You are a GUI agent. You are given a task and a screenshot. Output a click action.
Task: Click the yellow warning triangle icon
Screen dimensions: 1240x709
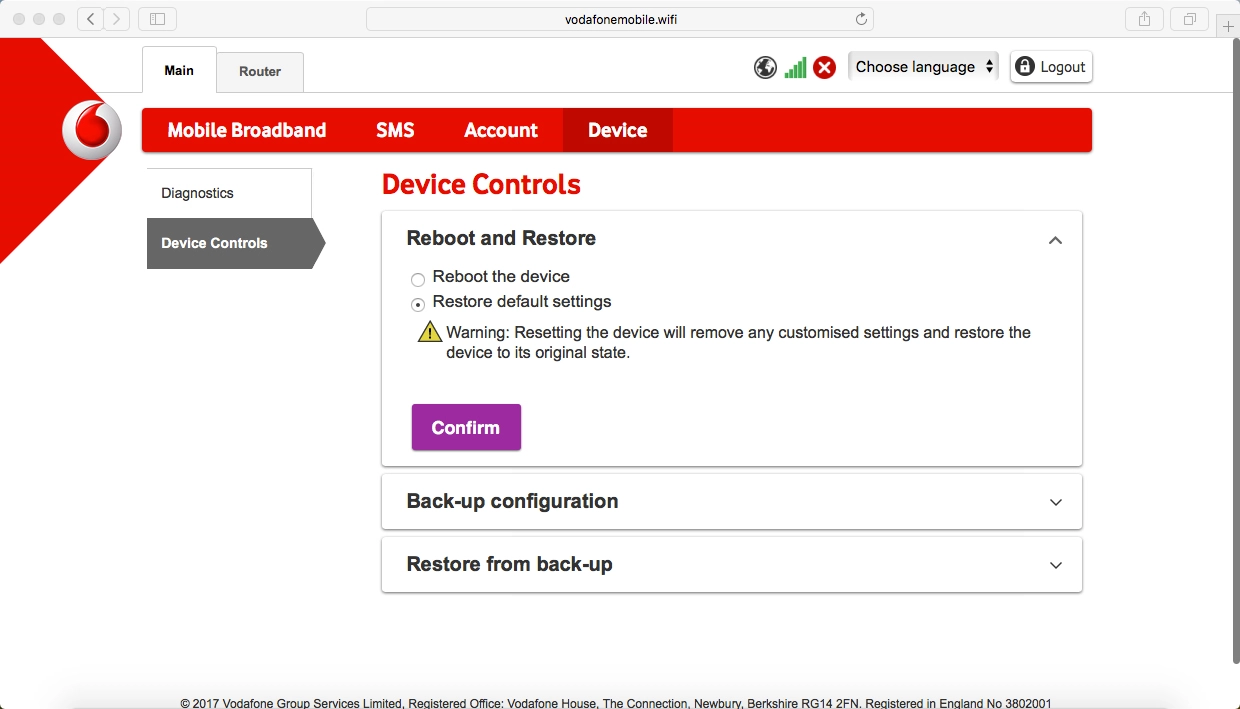[429, 331]
